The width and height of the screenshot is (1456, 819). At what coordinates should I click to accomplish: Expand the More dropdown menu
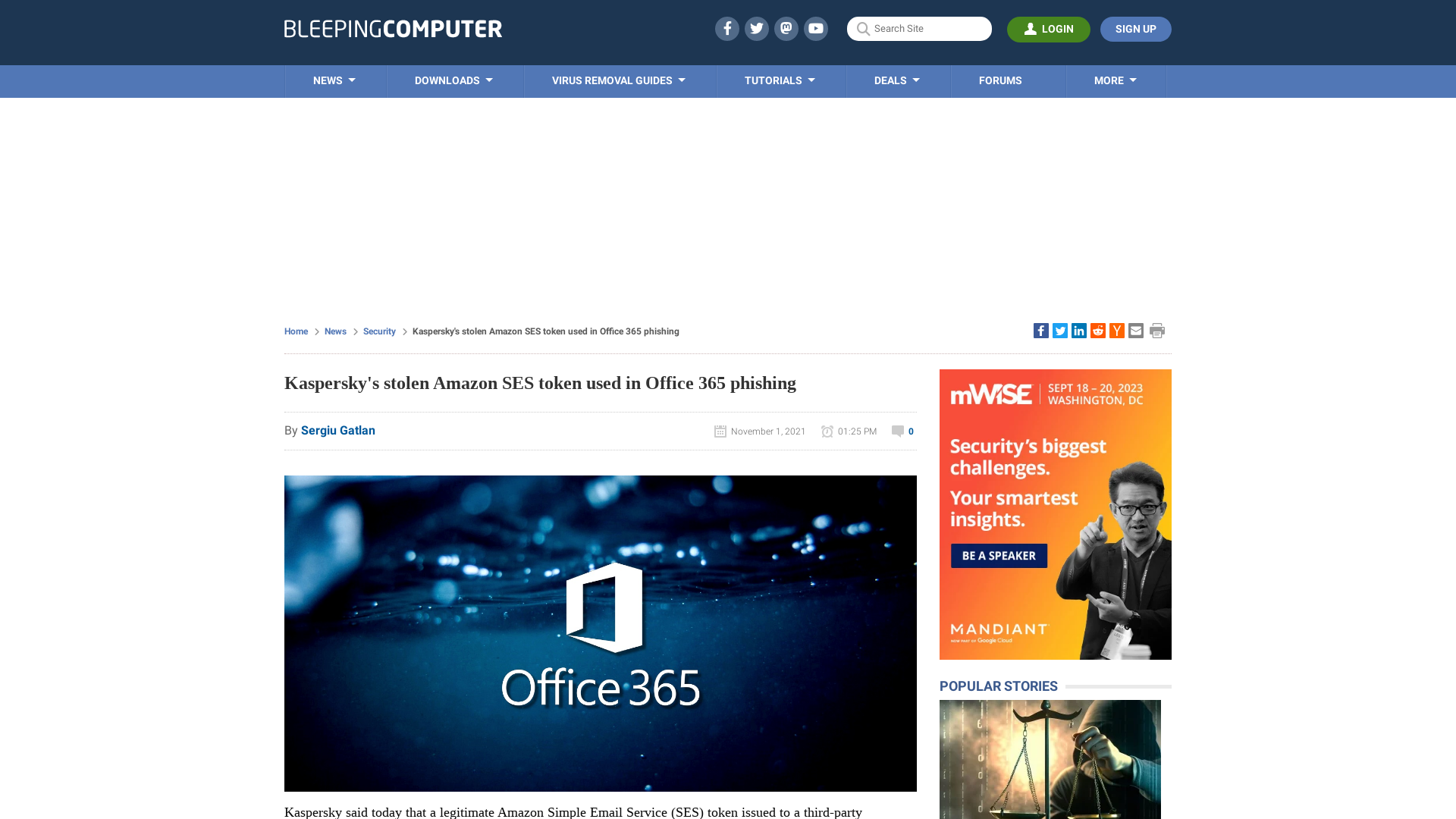pyautogui.click(x=1115, y=80)
